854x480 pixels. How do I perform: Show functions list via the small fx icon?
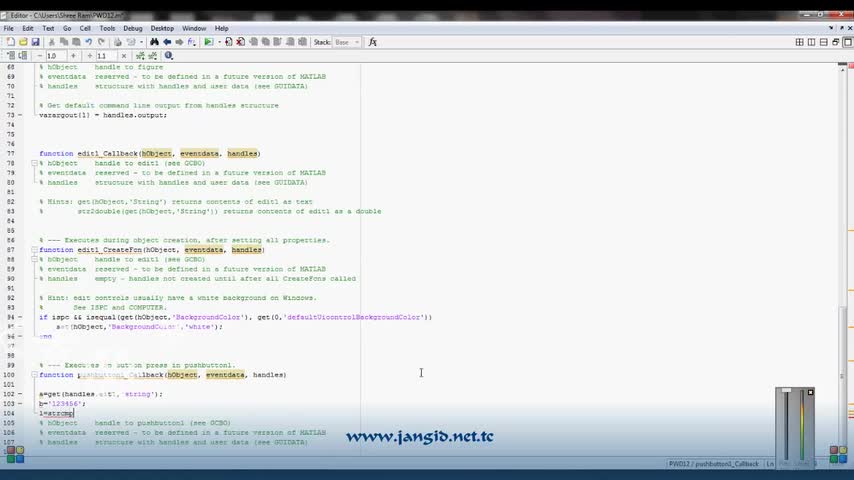tap(192, 42)
